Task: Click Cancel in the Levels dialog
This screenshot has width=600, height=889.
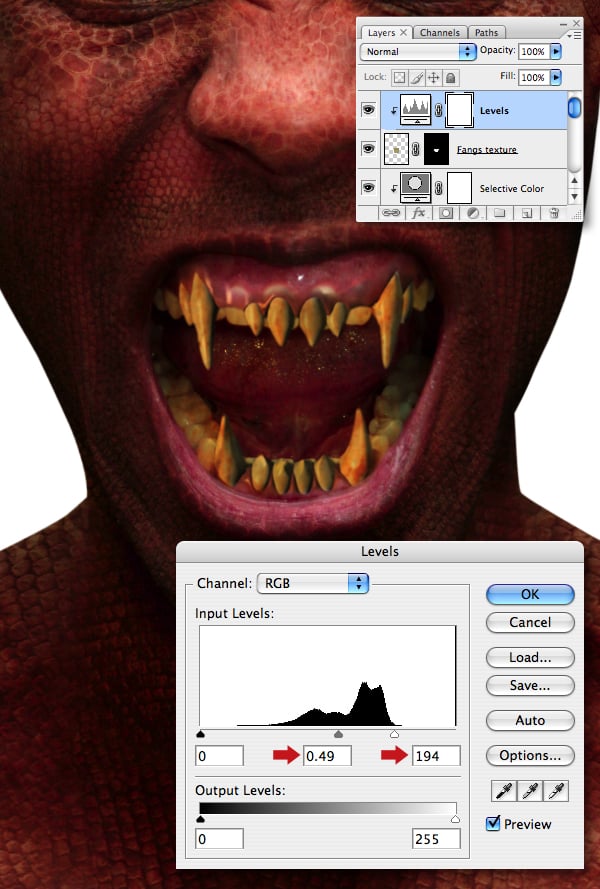Action: coord(530,623)
